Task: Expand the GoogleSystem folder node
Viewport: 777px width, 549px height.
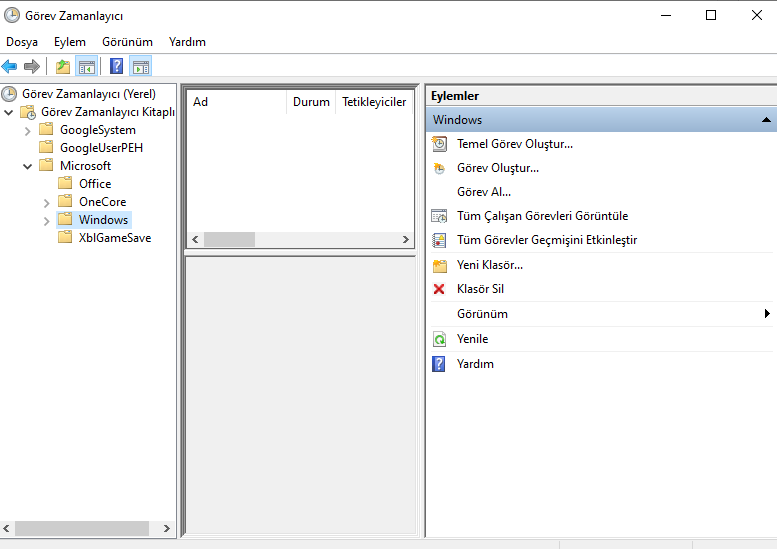Action: [x=28, y=130]
